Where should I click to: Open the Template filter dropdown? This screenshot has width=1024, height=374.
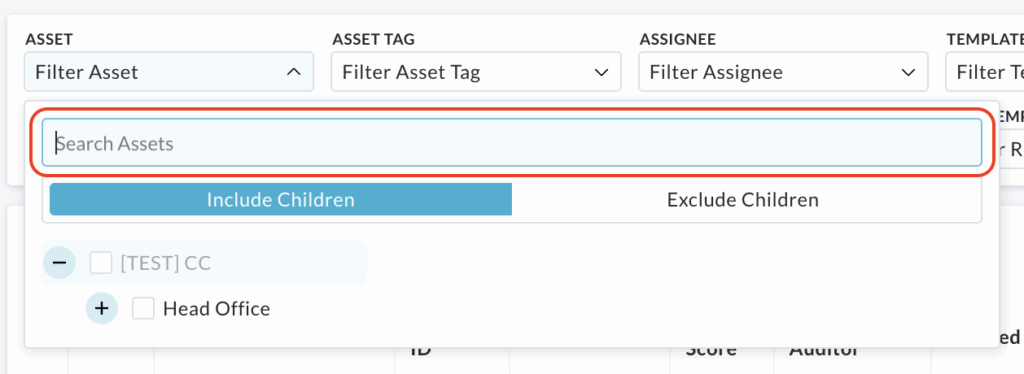[985, 72]
